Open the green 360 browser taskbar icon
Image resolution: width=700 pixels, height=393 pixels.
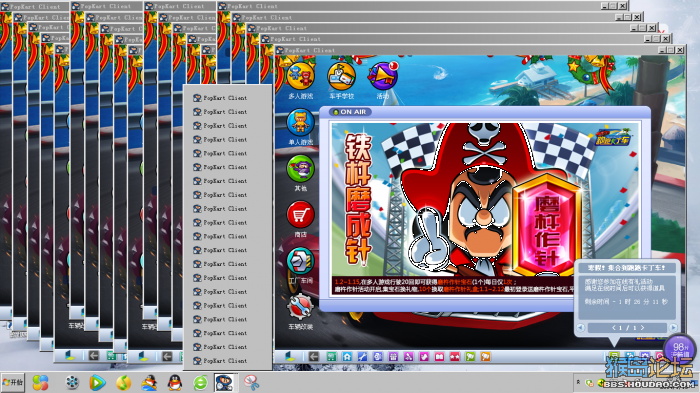click(x=200, y=383)
